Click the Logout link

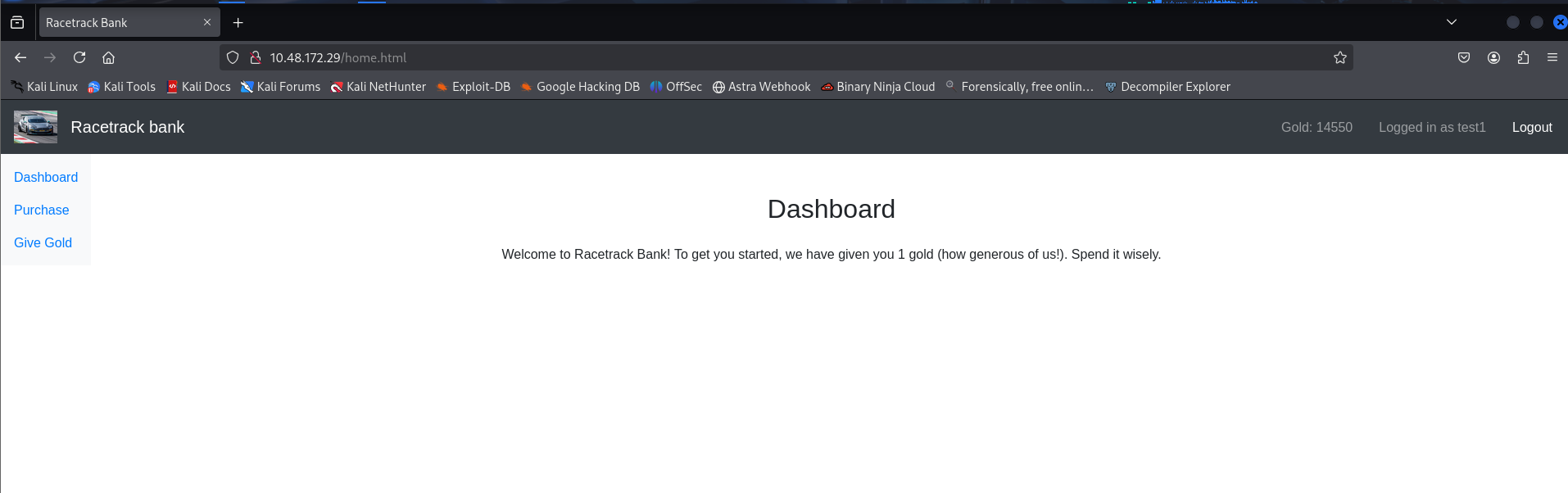[1531, 127]
